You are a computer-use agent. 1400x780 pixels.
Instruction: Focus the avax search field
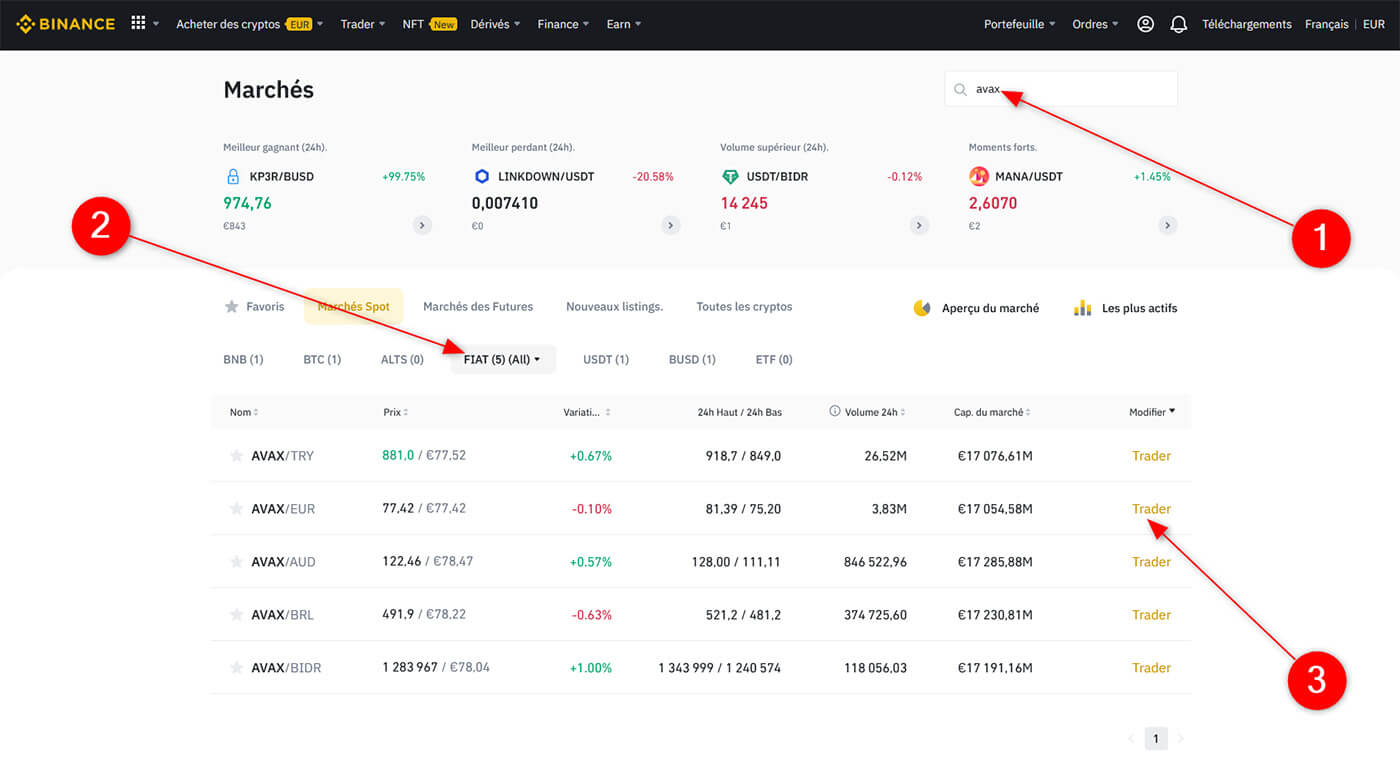click(1061, 89)
